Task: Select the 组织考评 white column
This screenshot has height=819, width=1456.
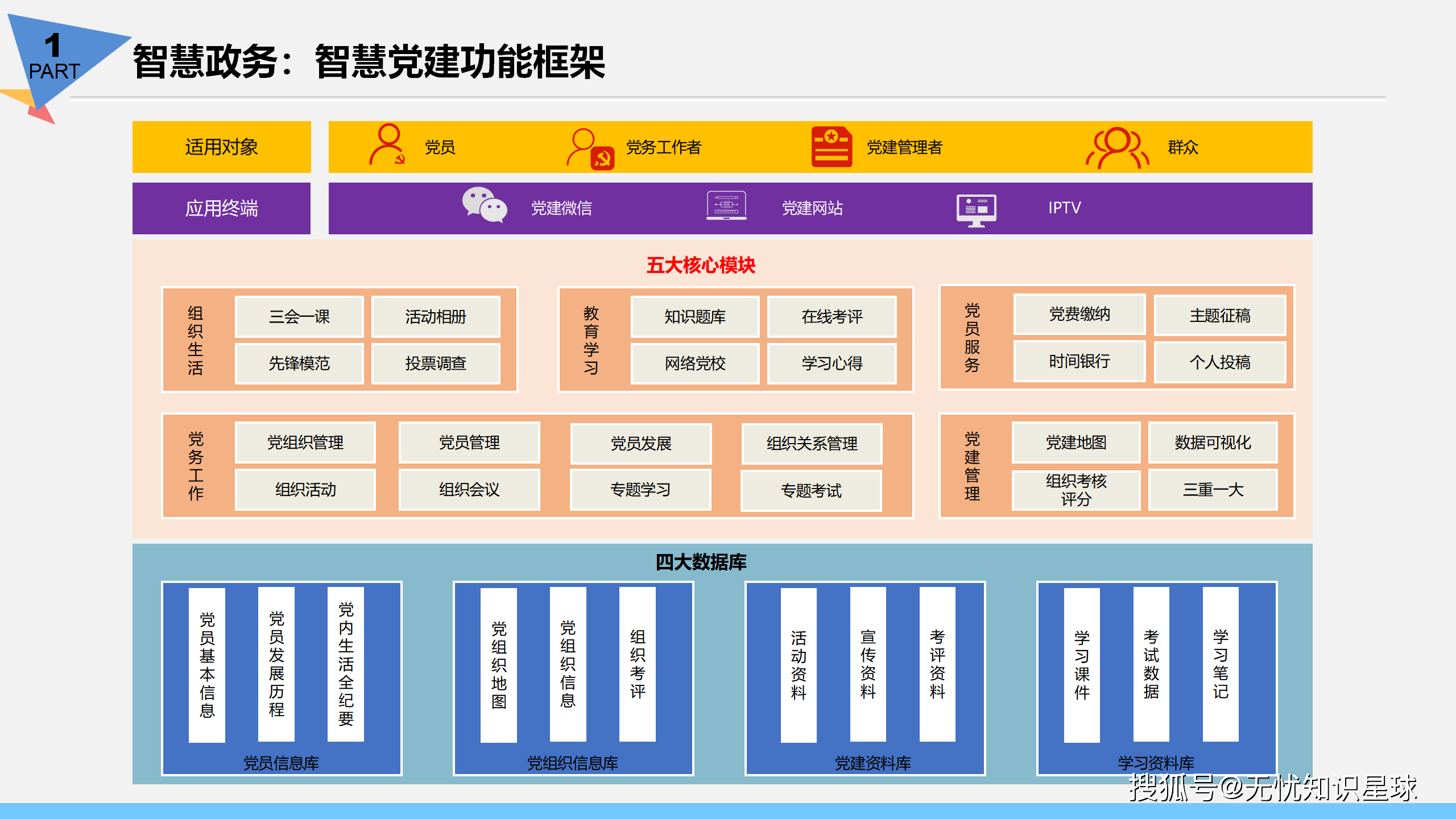Action: point(637,664)
